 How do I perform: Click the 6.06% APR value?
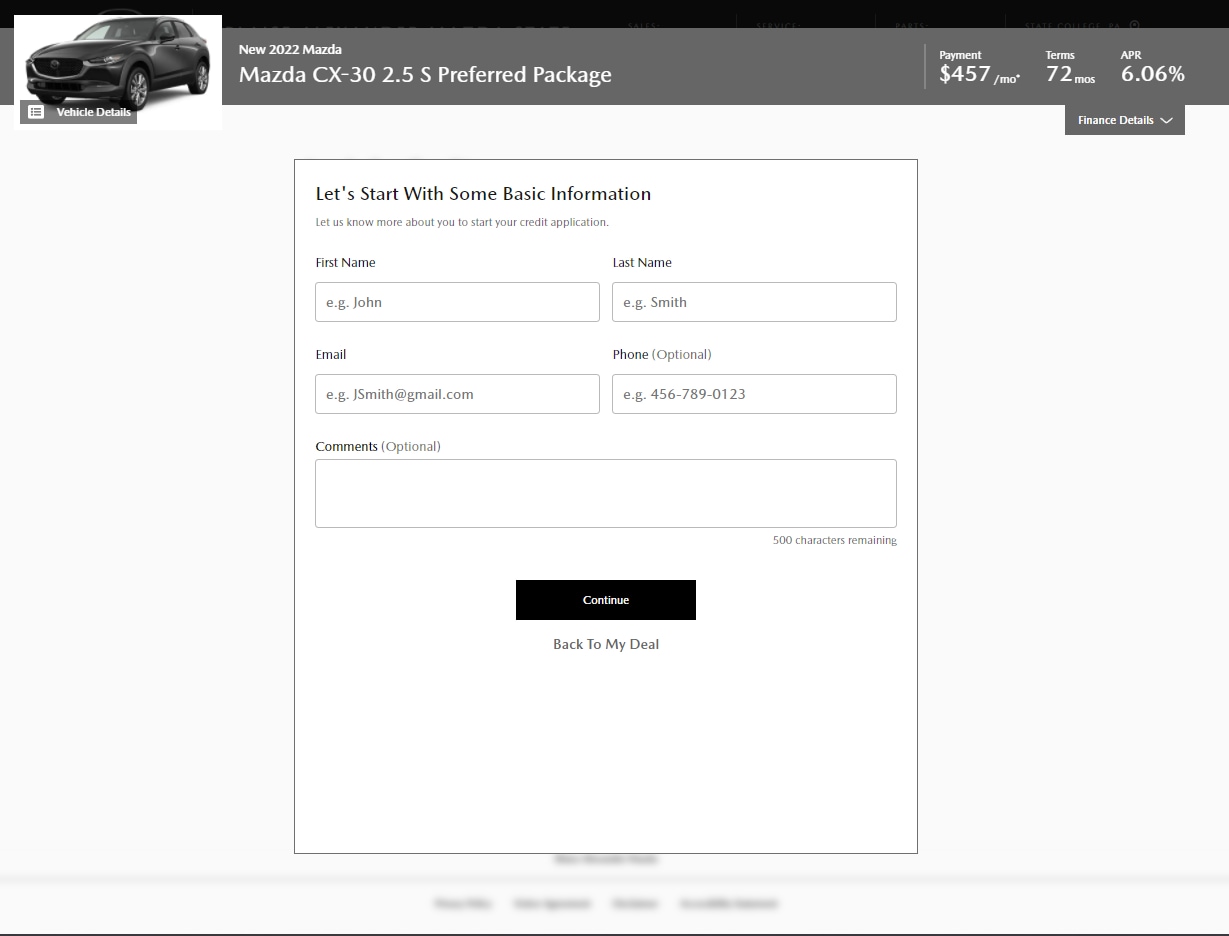(1152, 74)
